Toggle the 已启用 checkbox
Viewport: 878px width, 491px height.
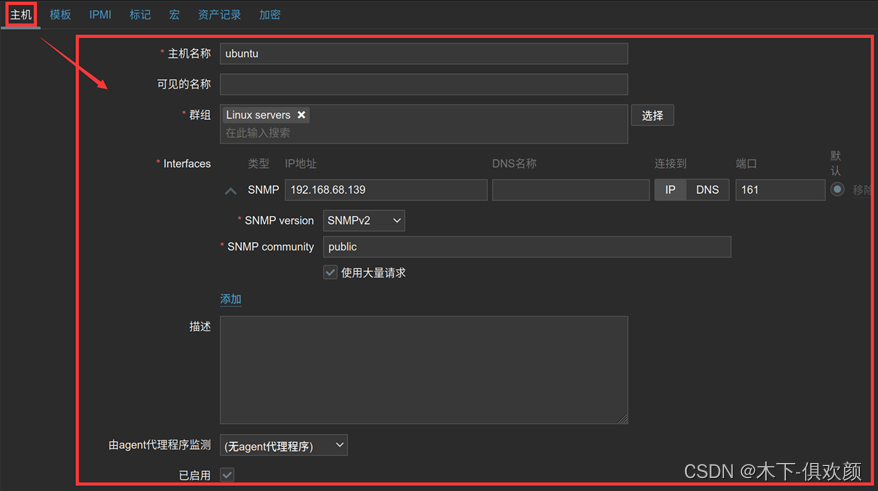pos(227,475)
